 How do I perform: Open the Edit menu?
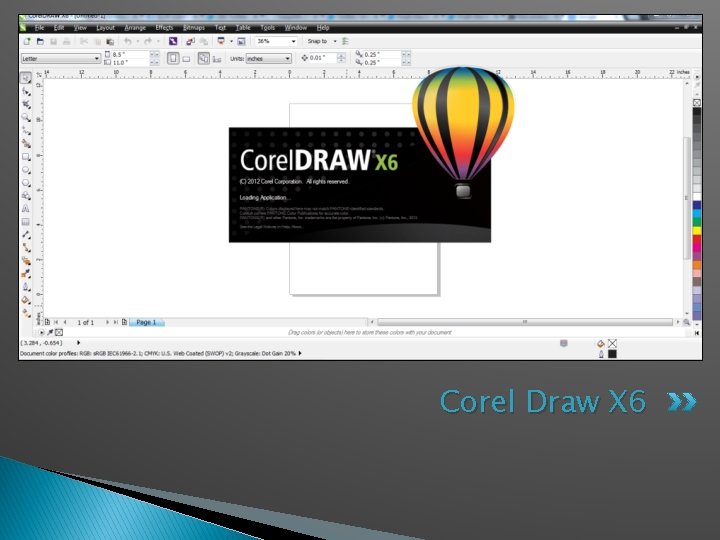59,28
